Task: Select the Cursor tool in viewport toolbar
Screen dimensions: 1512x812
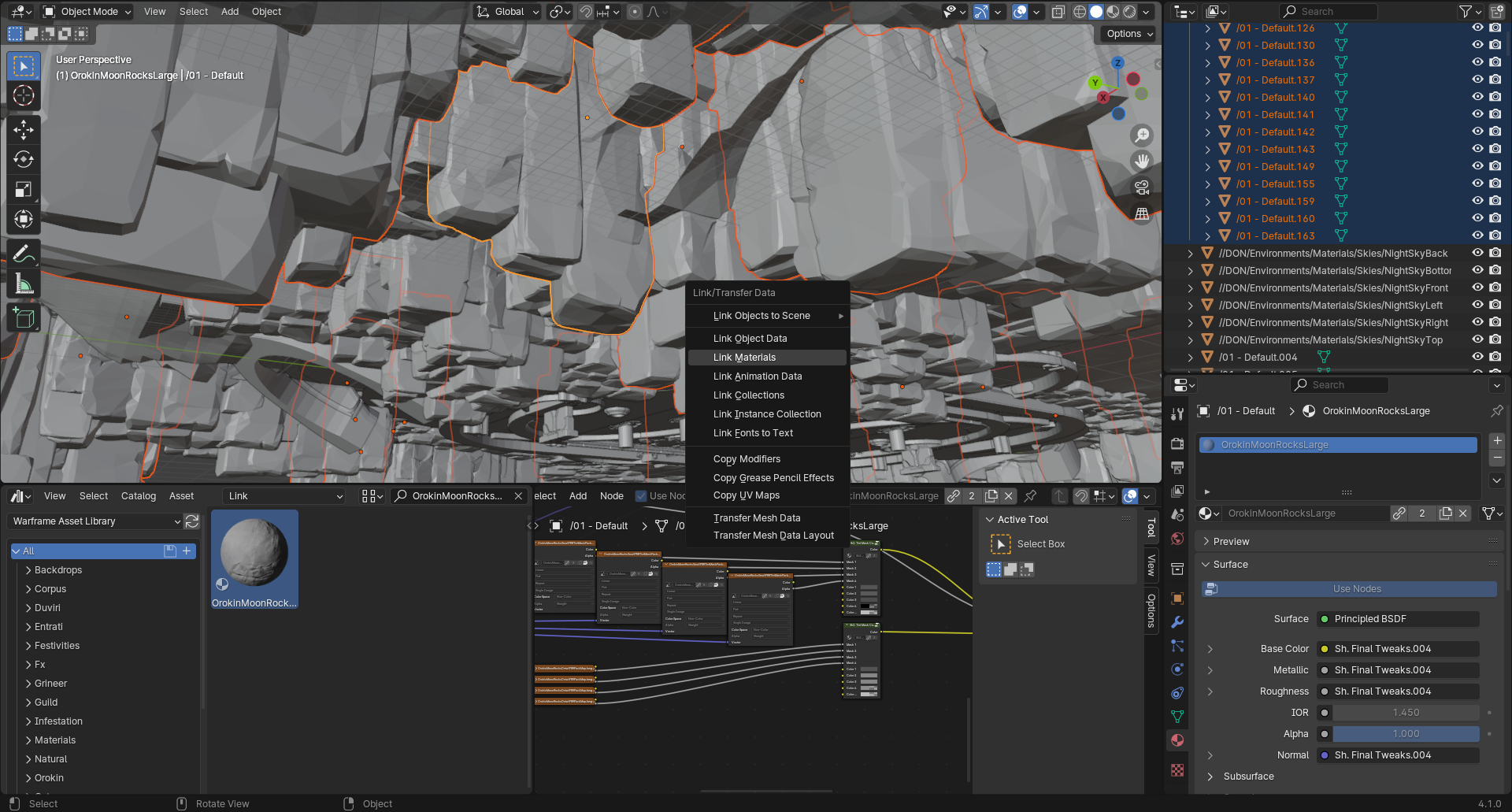Action: (24, 95)
